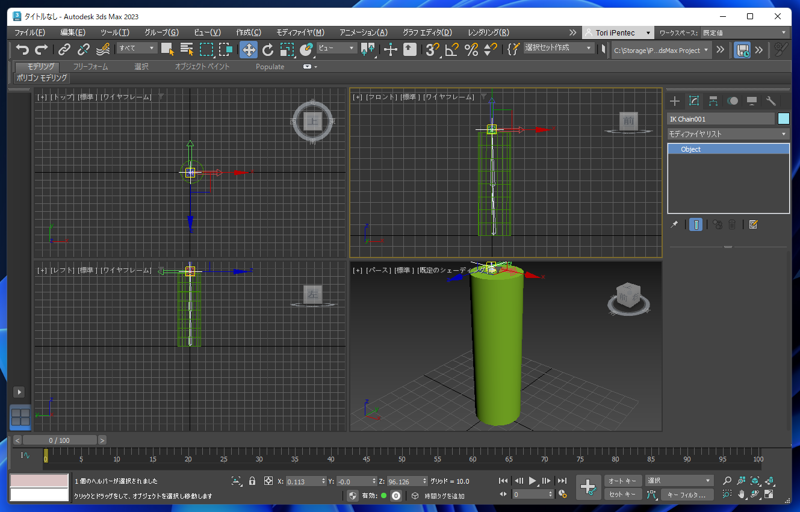Image resolution: width=800 pixels, height=512 pixels.
Task: Click the Maximize Viewport Toggle icon
Action: click(x=769, y=495)
